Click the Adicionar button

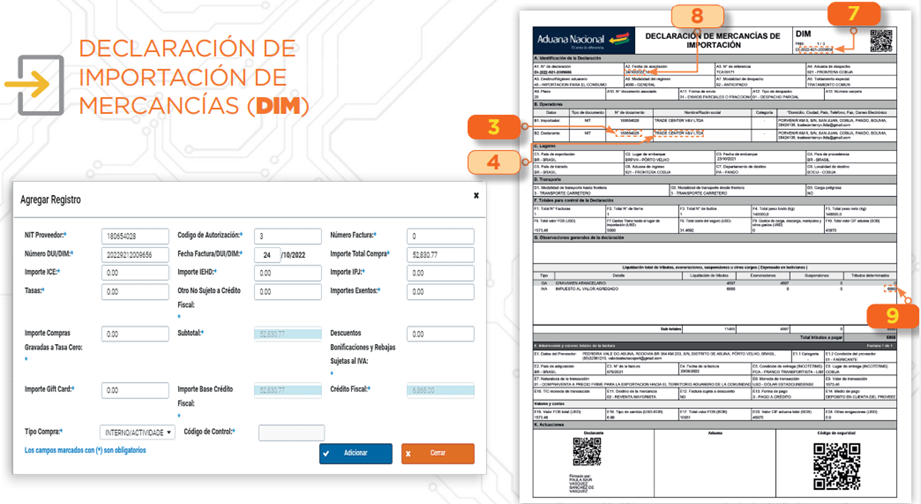click(355, 453)
